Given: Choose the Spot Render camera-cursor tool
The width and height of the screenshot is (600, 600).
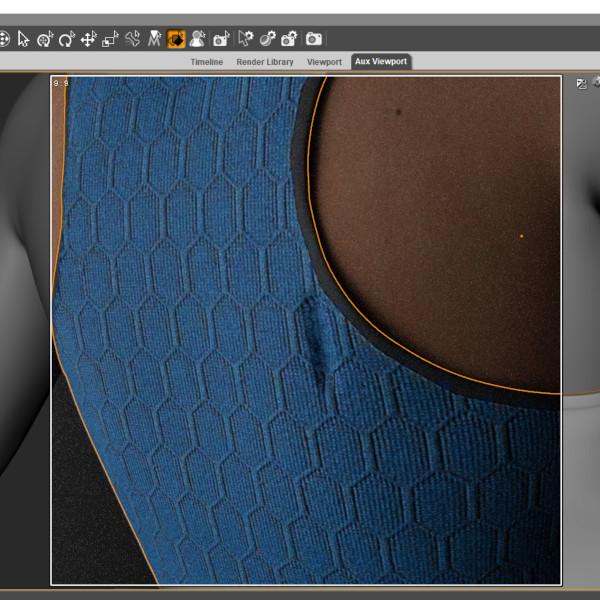Looking at the screenshot, I should pyautogui.click(x=221, y=39).
